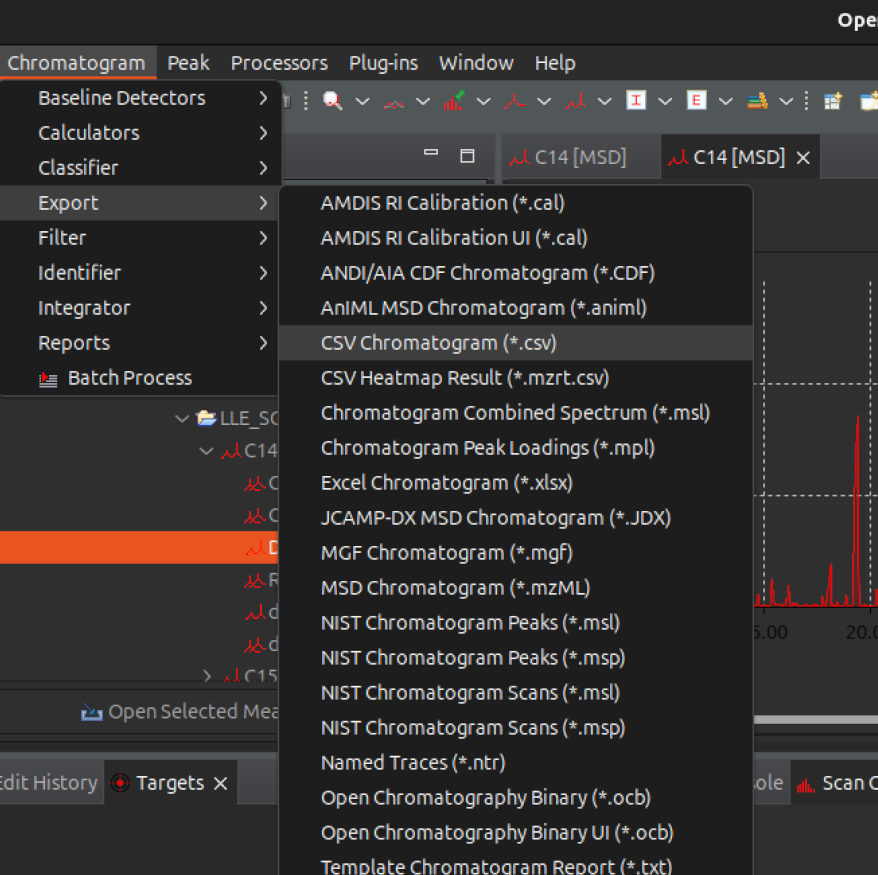Click the bar chart with green arrow icon
Image resolution: width=878 pixels, height=875 pixels.
[454, 101]
